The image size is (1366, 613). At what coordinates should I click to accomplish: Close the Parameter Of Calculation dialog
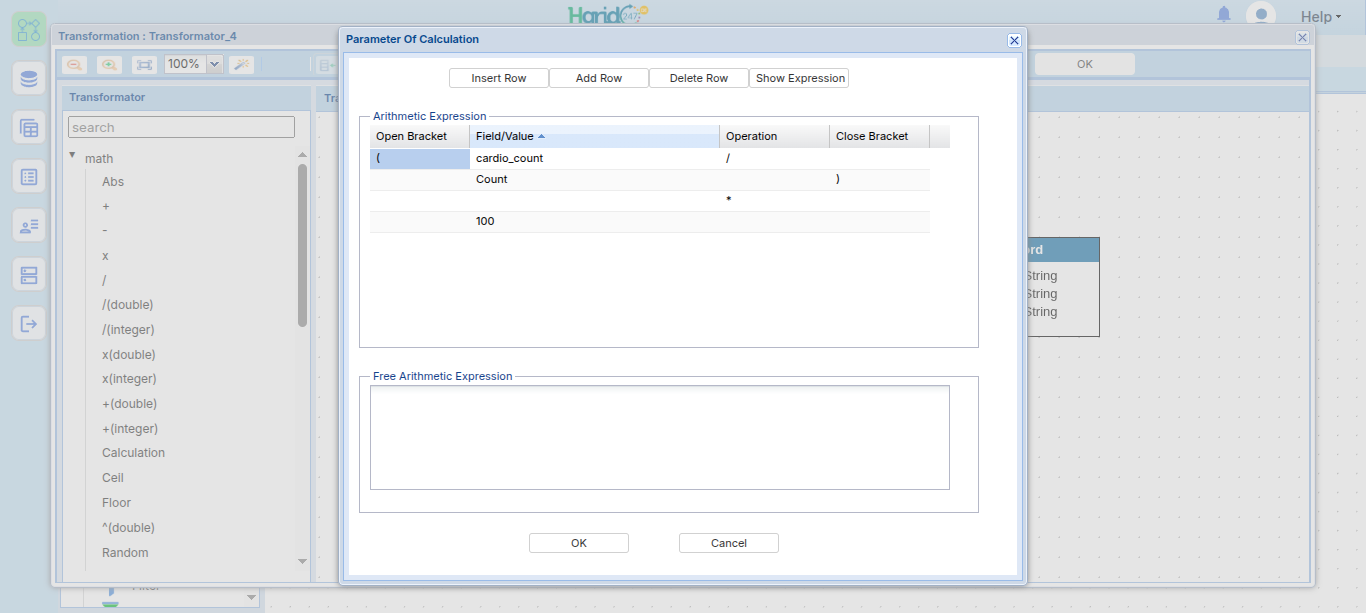point(1014,40)
